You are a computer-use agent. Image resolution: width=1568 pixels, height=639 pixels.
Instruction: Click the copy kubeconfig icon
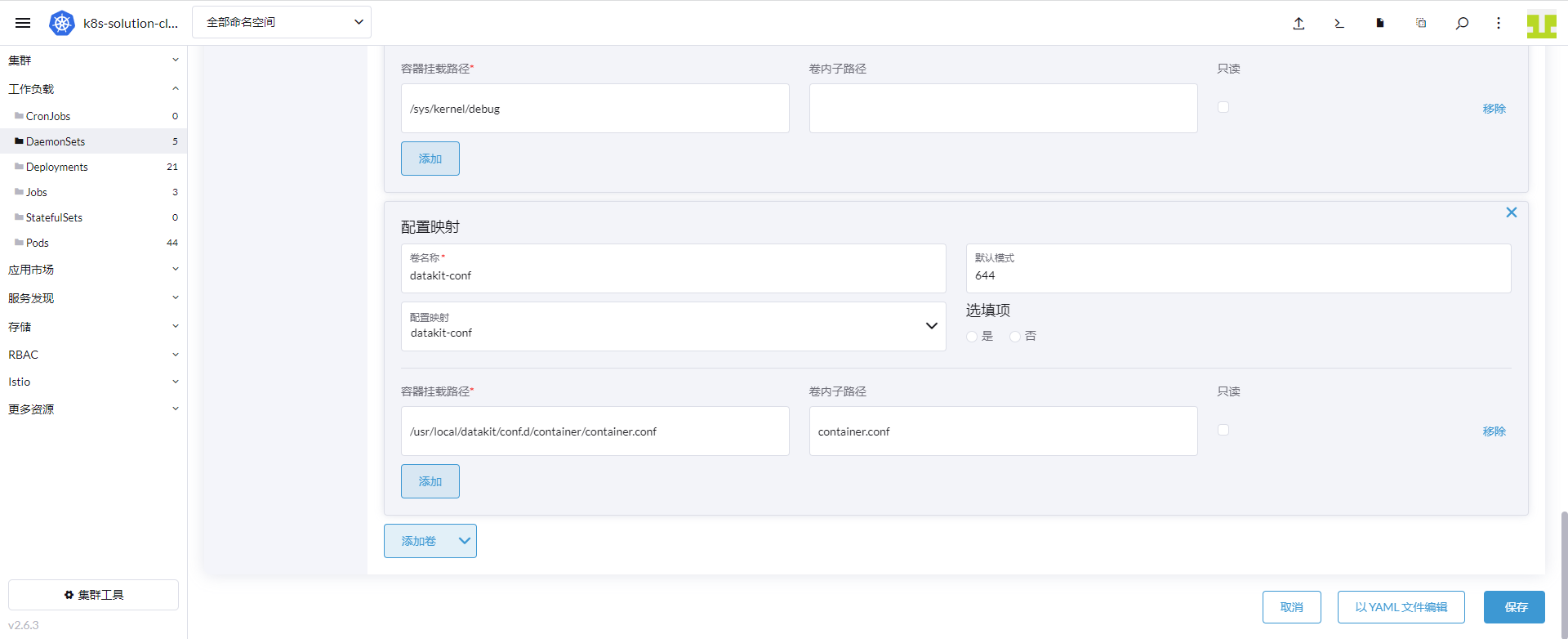click(1421, 23)
